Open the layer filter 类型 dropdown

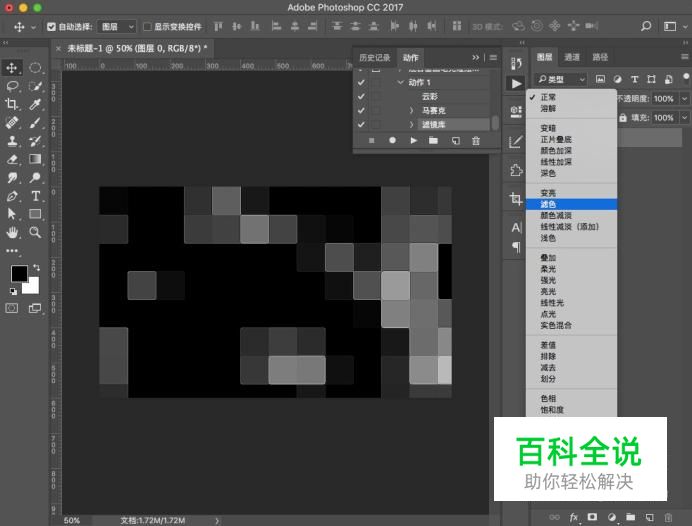(561, 79)
